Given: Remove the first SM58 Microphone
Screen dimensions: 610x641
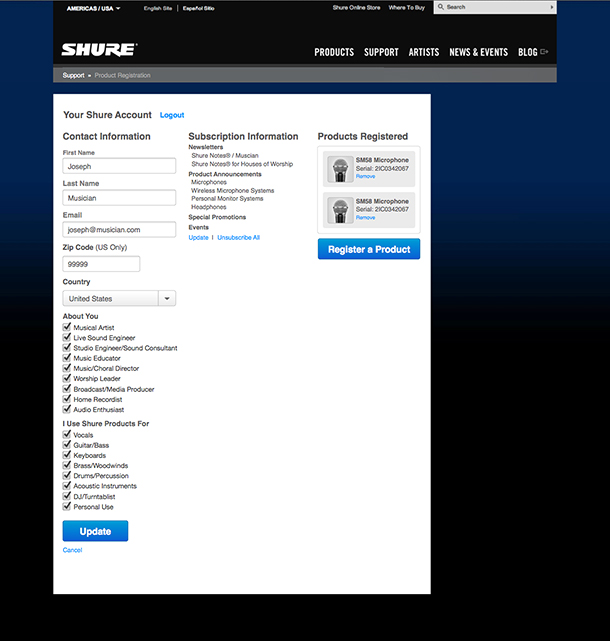Looking at the screenshot, I should coord(365,176).
